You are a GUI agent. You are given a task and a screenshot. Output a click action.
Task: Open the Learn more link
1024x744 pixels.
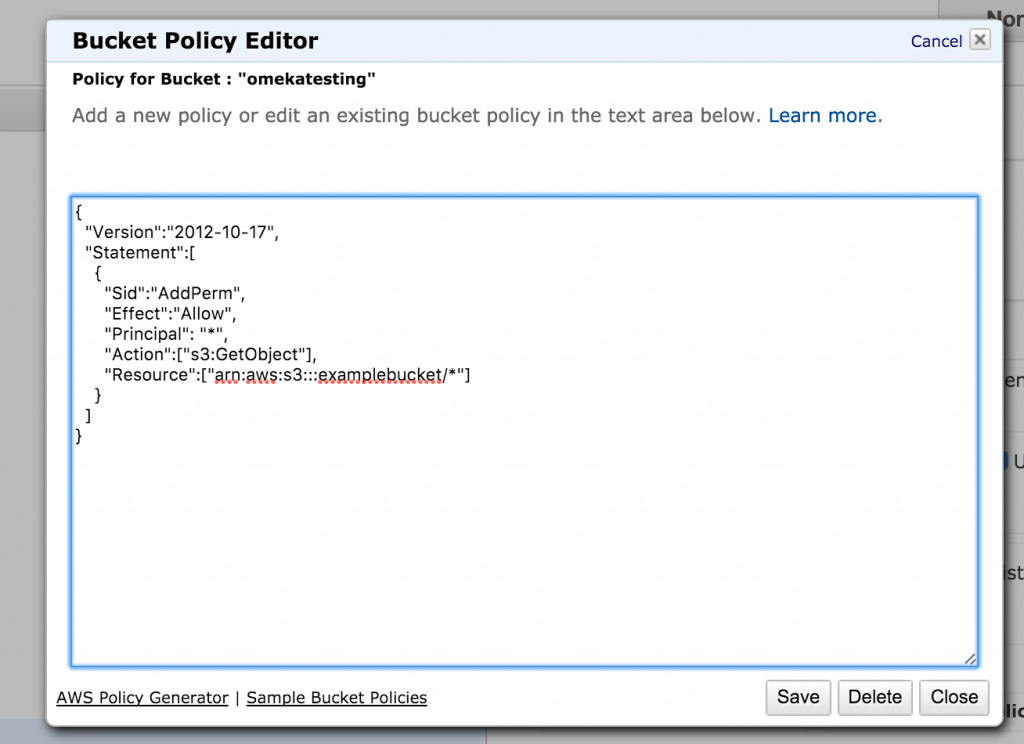pos(822,115)
